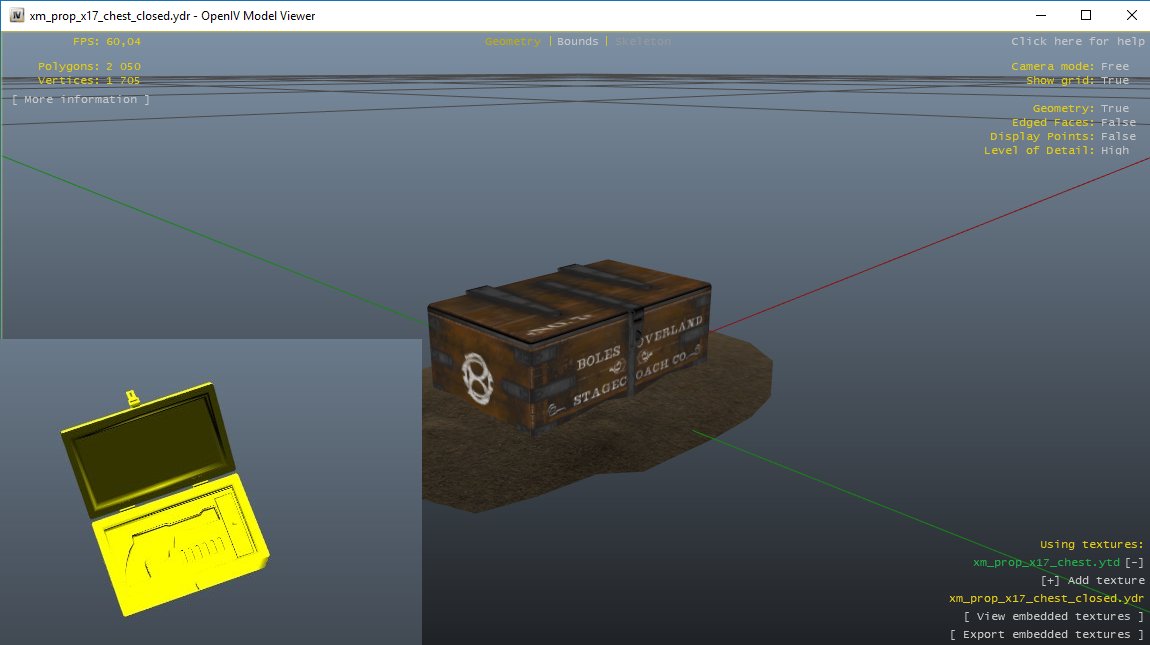The width and height of the screenshot is (1150, 645).
Task: Maximize the Model Viewer window
Action: (1086, 15)
